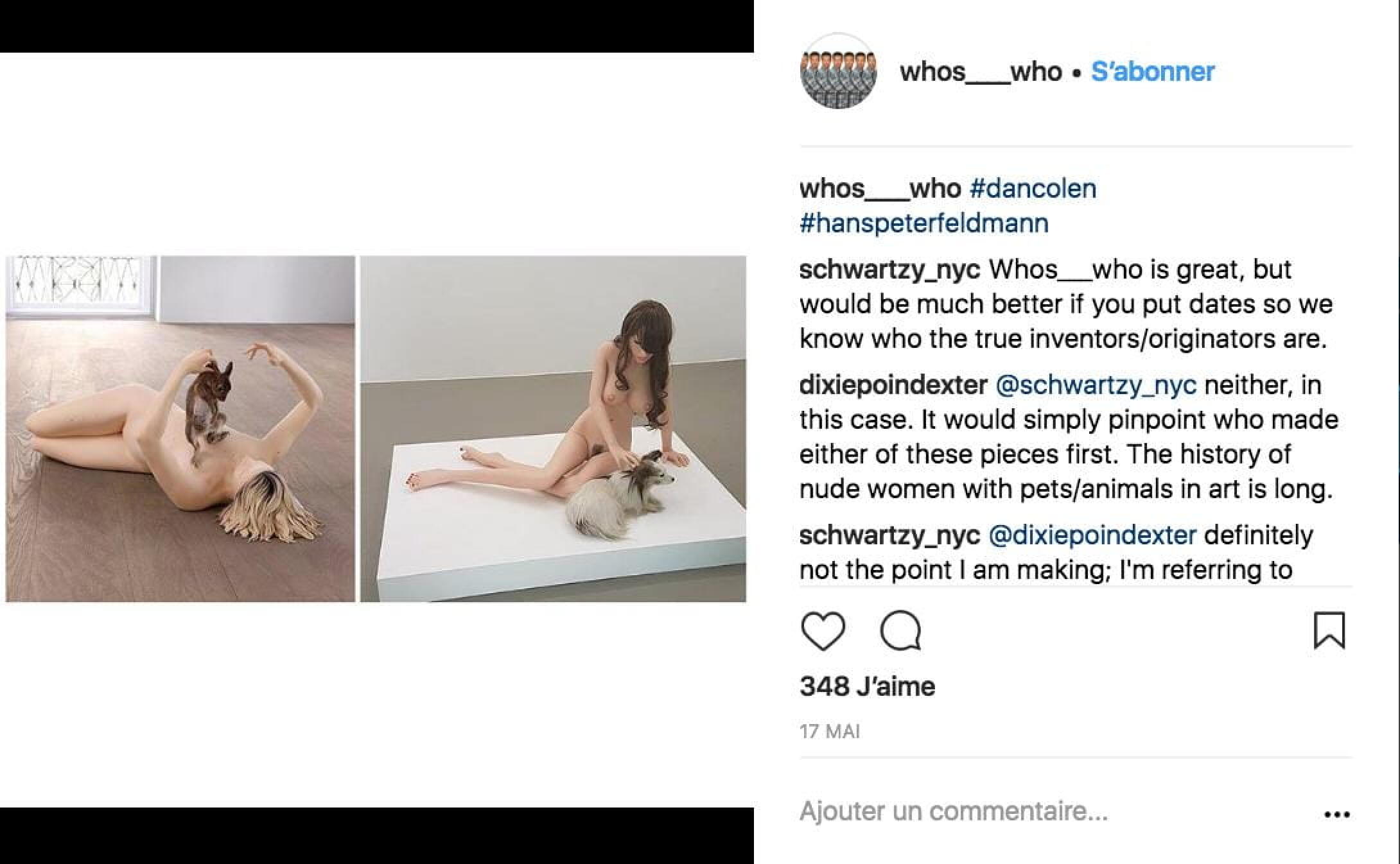The height and width of the screenshot is (864, 1400).
Task: Click the whos___who username in the caption
Action: (880, 189)
